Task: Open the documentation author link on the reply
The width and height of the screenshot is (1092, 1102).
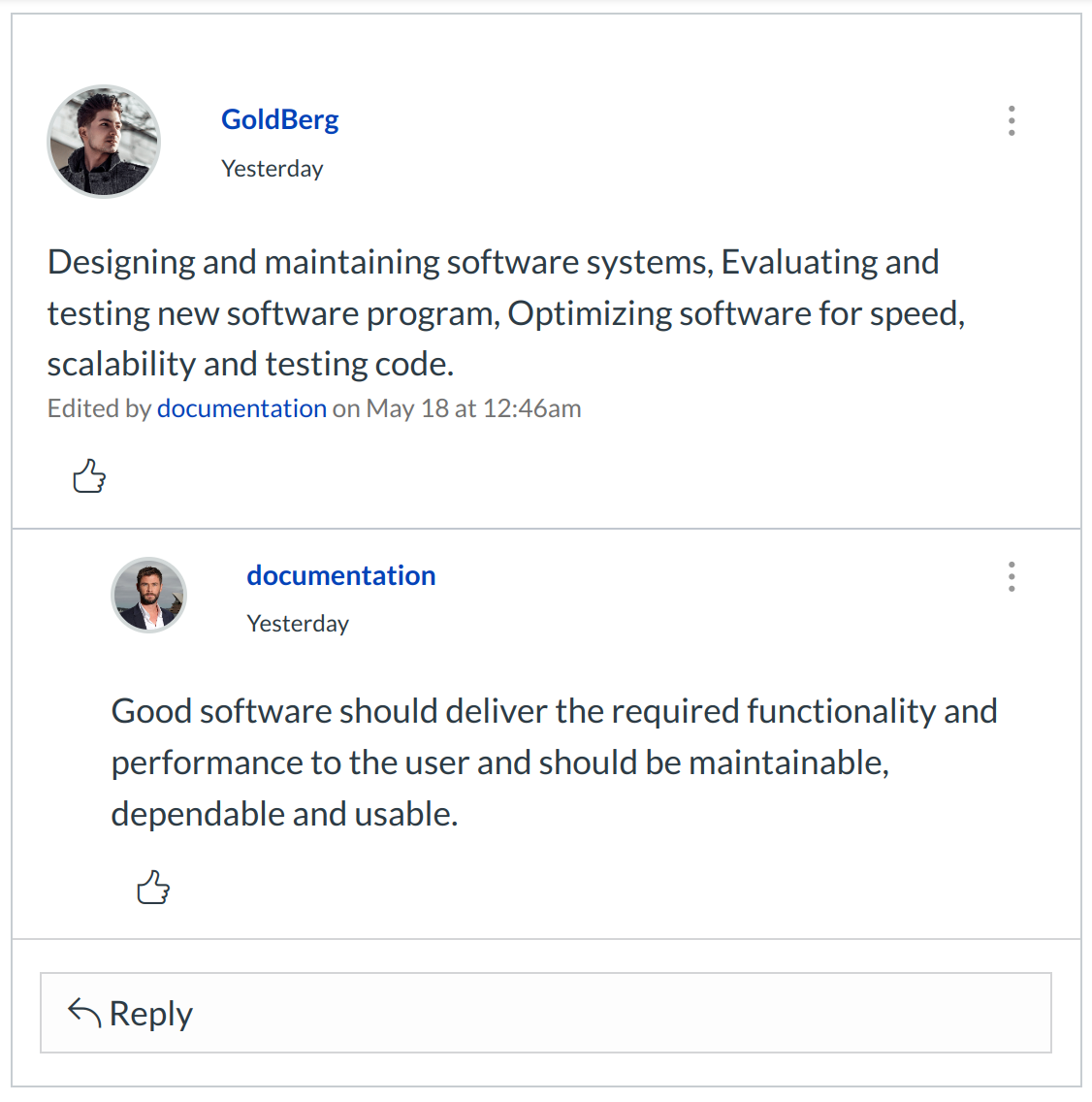Action: click(340, 575)
